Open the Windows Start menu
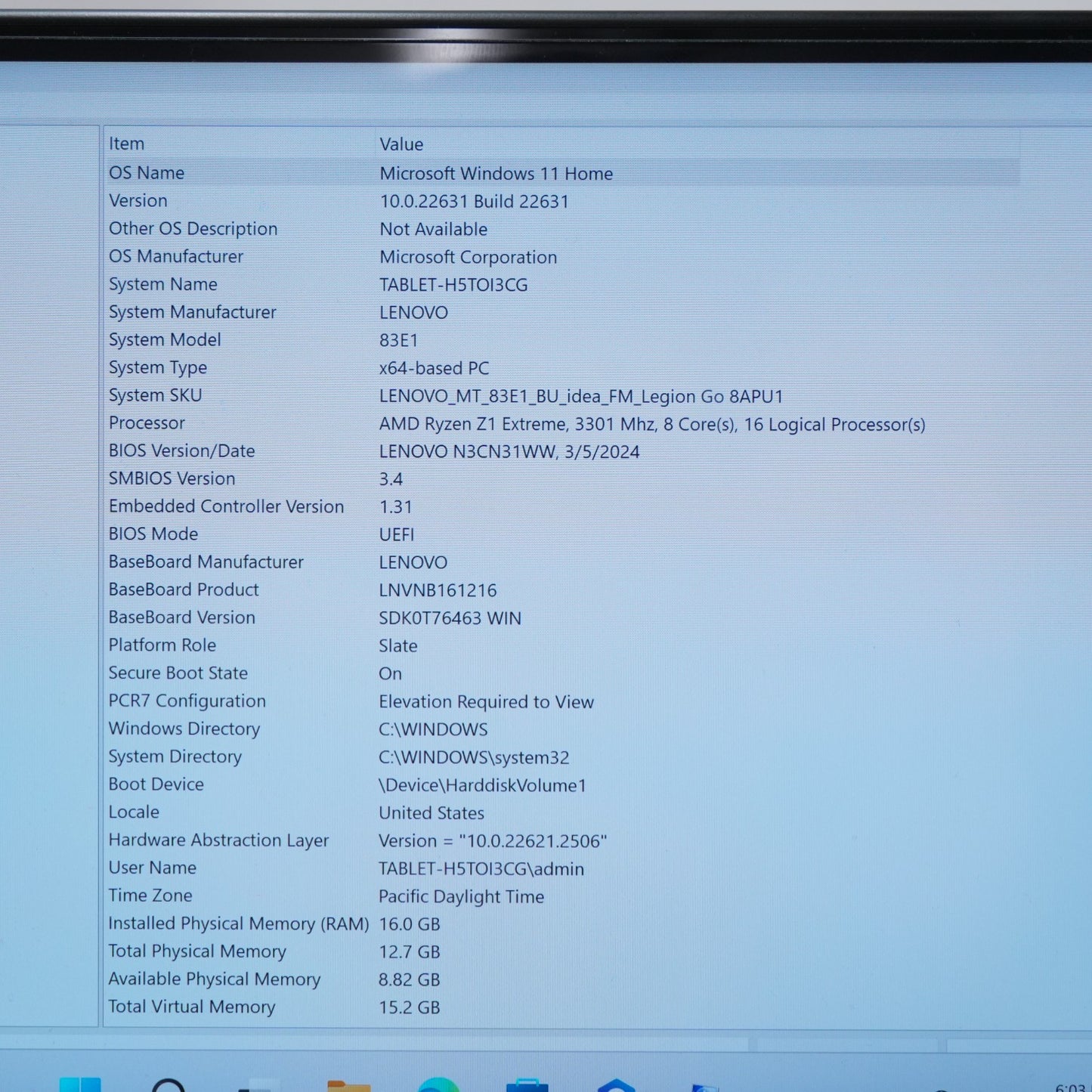Screen dimensions: 1092x1092 79,1084
